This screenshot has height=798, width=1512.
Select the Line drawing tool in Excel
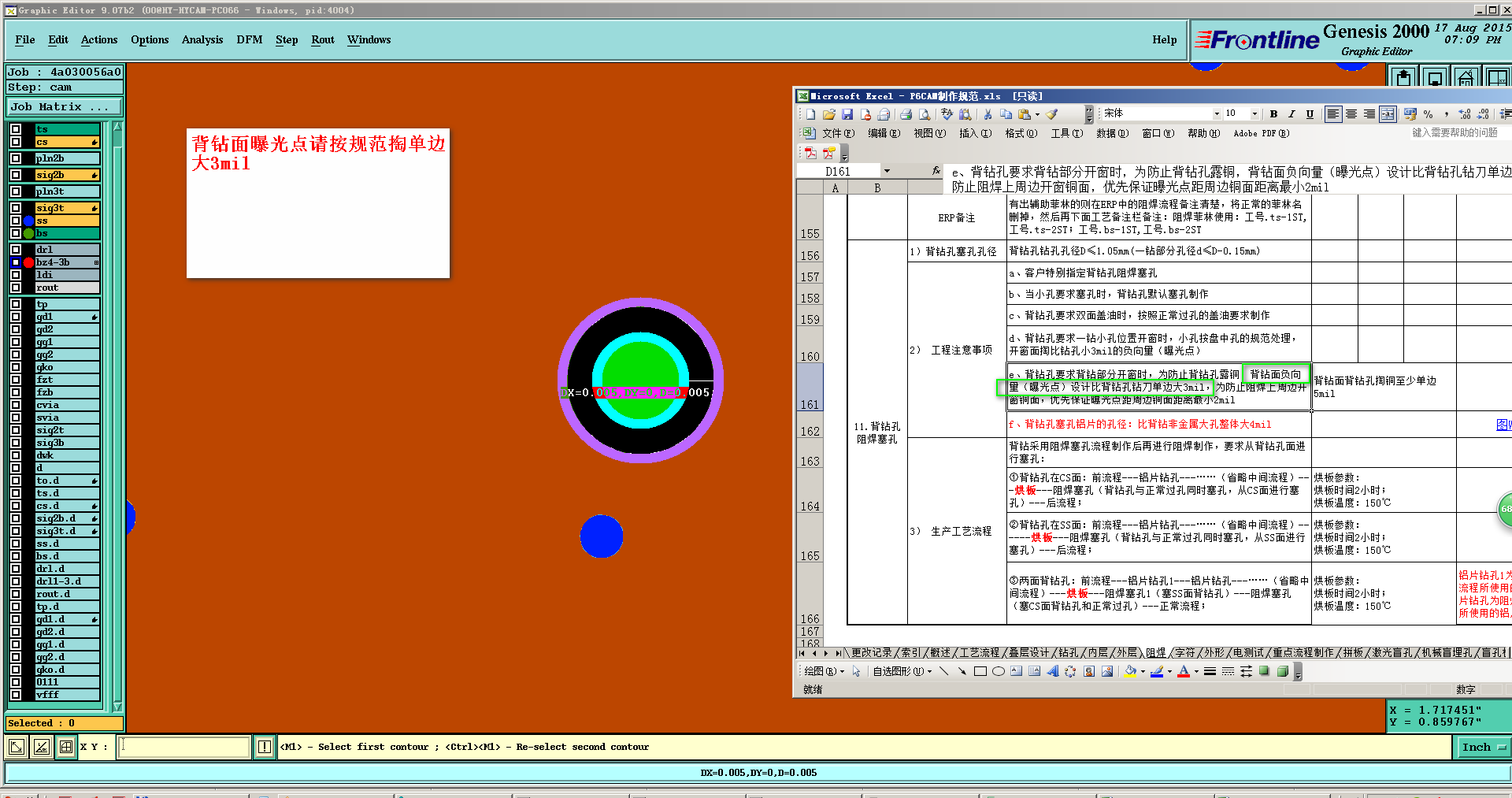943,671
